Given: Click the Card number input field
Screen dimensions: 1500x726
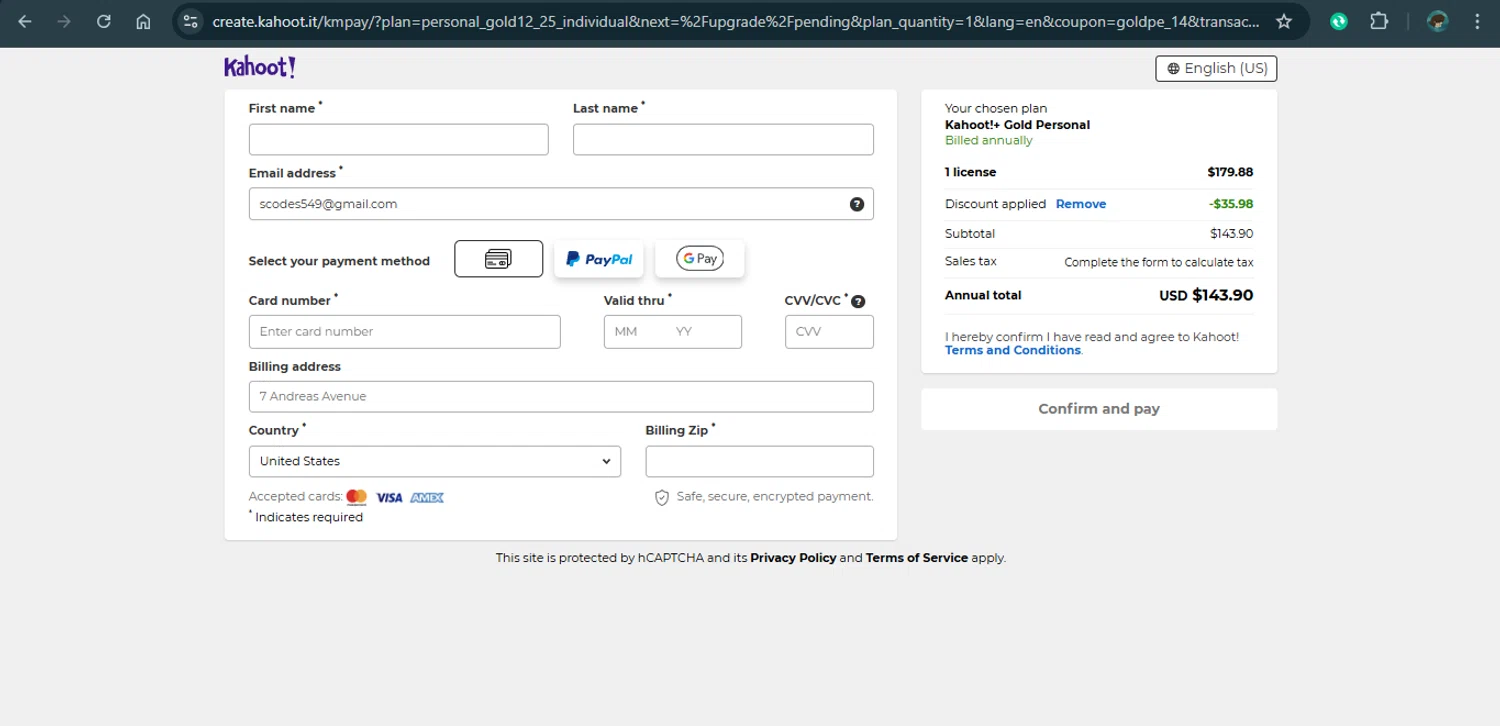Looking at the screenshot, I should click(404, 332).
